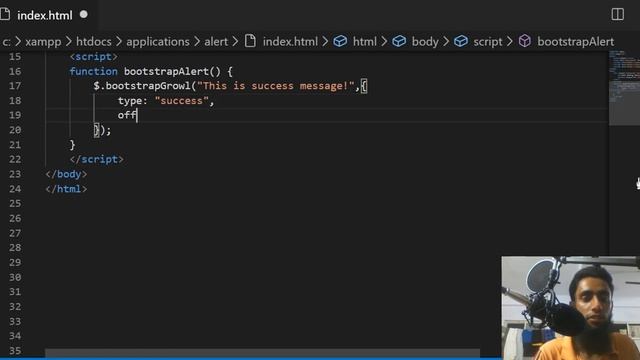Viewport: 640px width, 360px height.
Task: Click the "success" string value
Action: pyautogui.click(x=182, y=101)
